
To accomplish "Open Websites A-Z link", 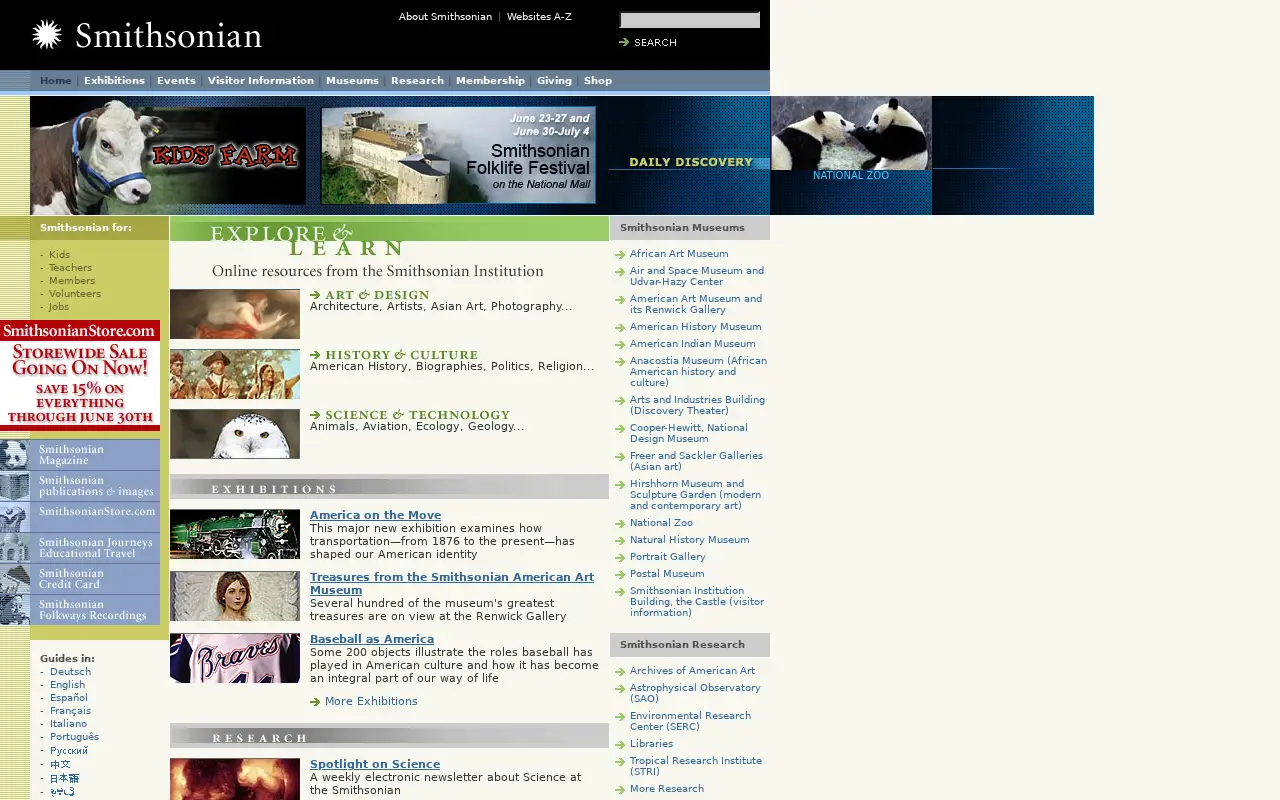I will pos(539,17).
